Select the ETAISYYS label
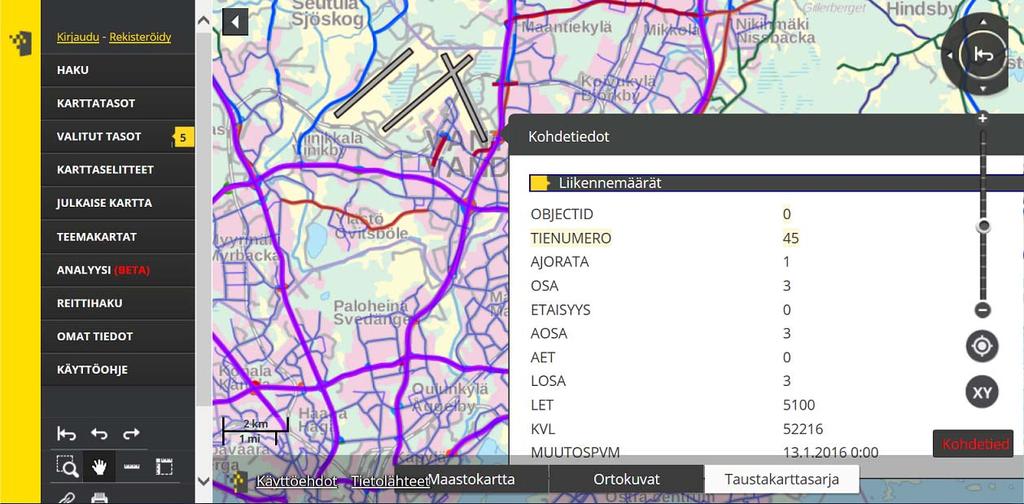1024x504 pixels. pyautogui.click(x=560, y=309)
